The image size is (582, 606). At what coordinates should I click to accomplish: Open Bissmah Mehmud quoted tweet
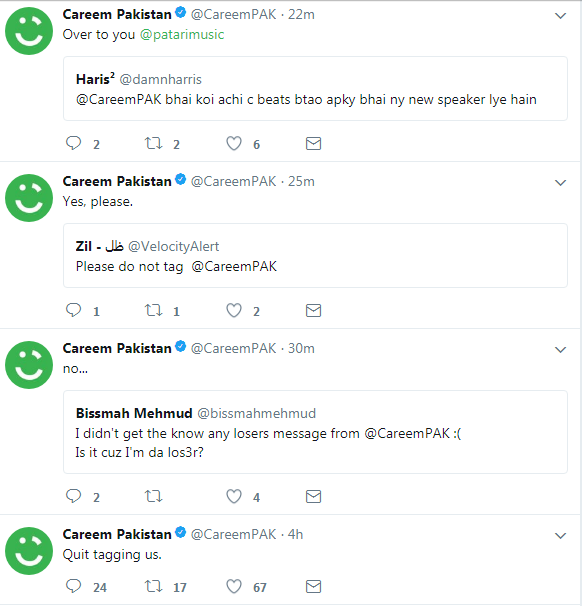coord(315,432)
